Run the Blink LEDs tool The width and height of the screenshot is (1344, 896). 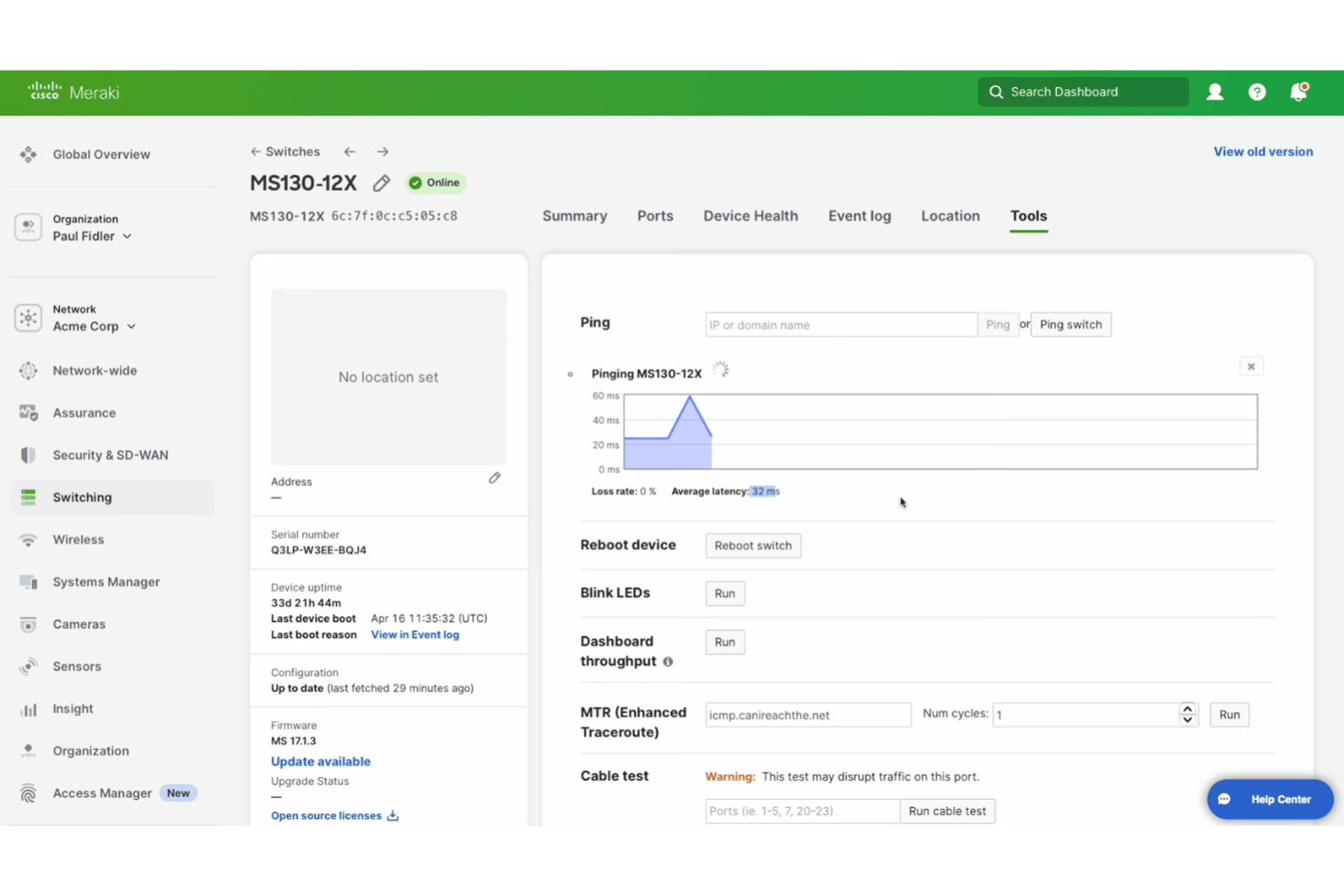[x=725, y=594]
